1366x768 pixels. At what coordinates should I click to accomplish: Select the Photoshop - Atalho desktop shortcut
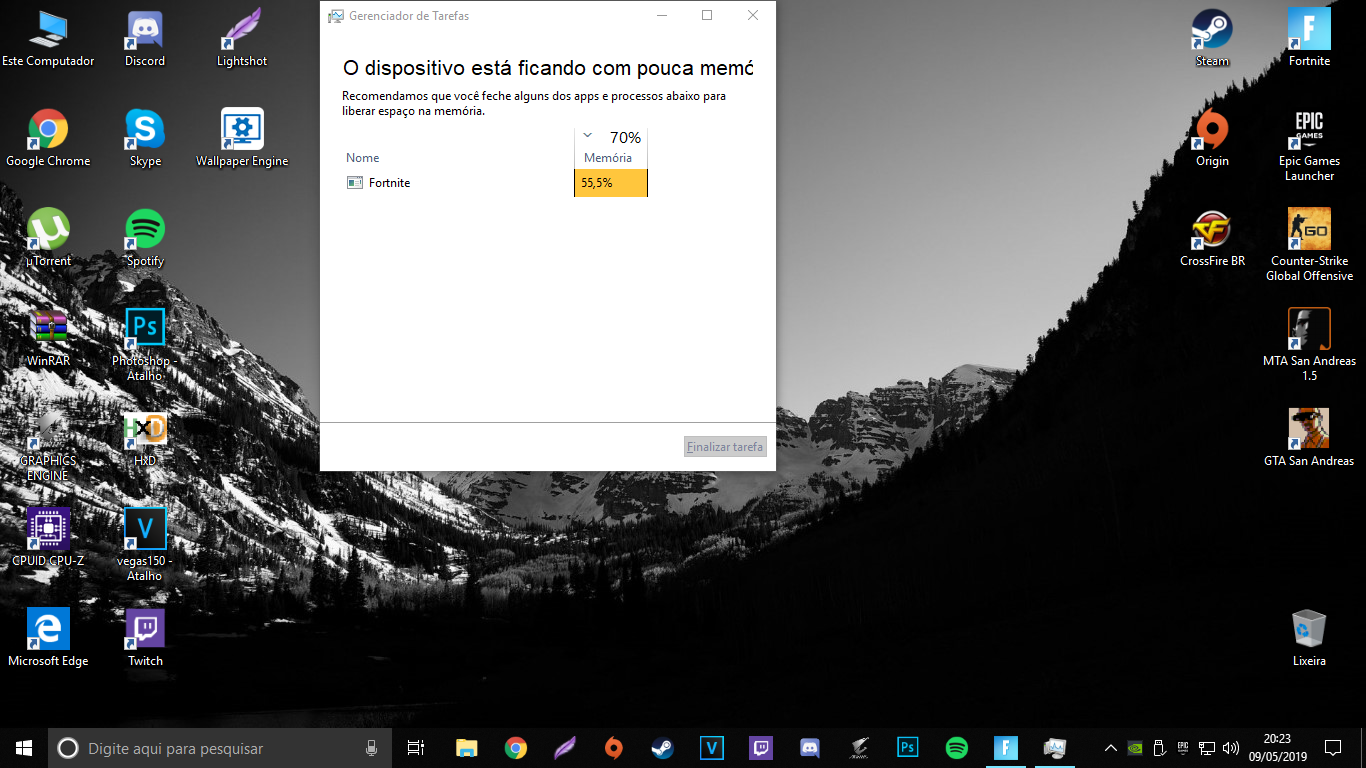(145, 345)
